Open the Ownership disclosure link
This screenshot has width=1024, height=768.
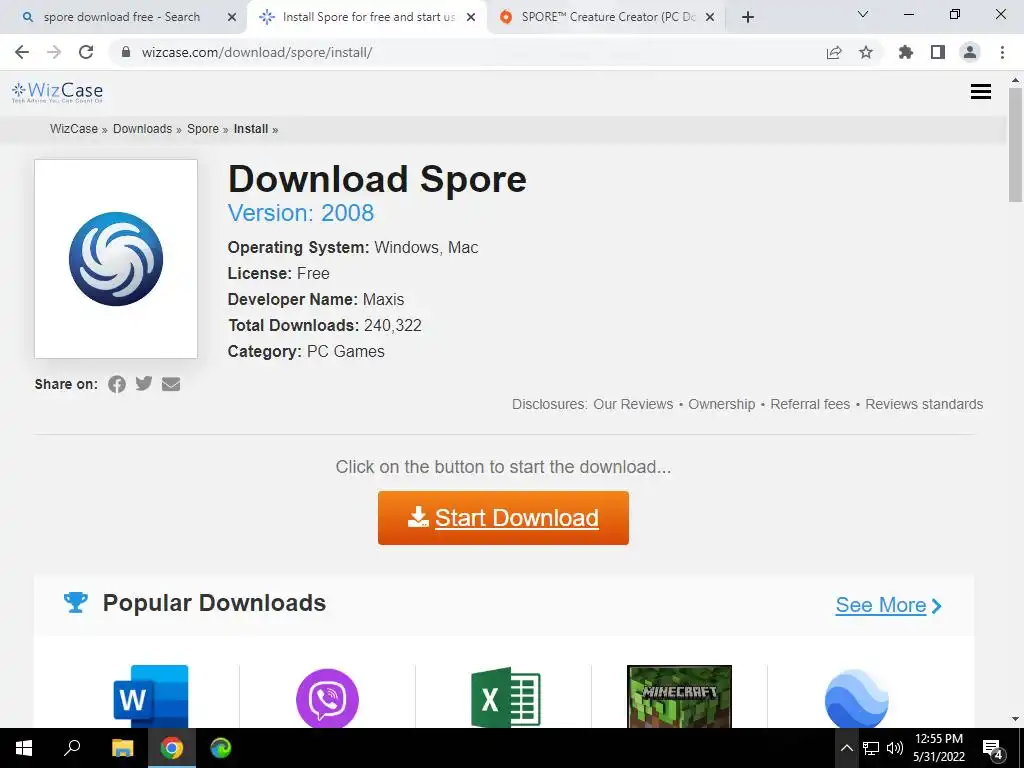[722, 404]
